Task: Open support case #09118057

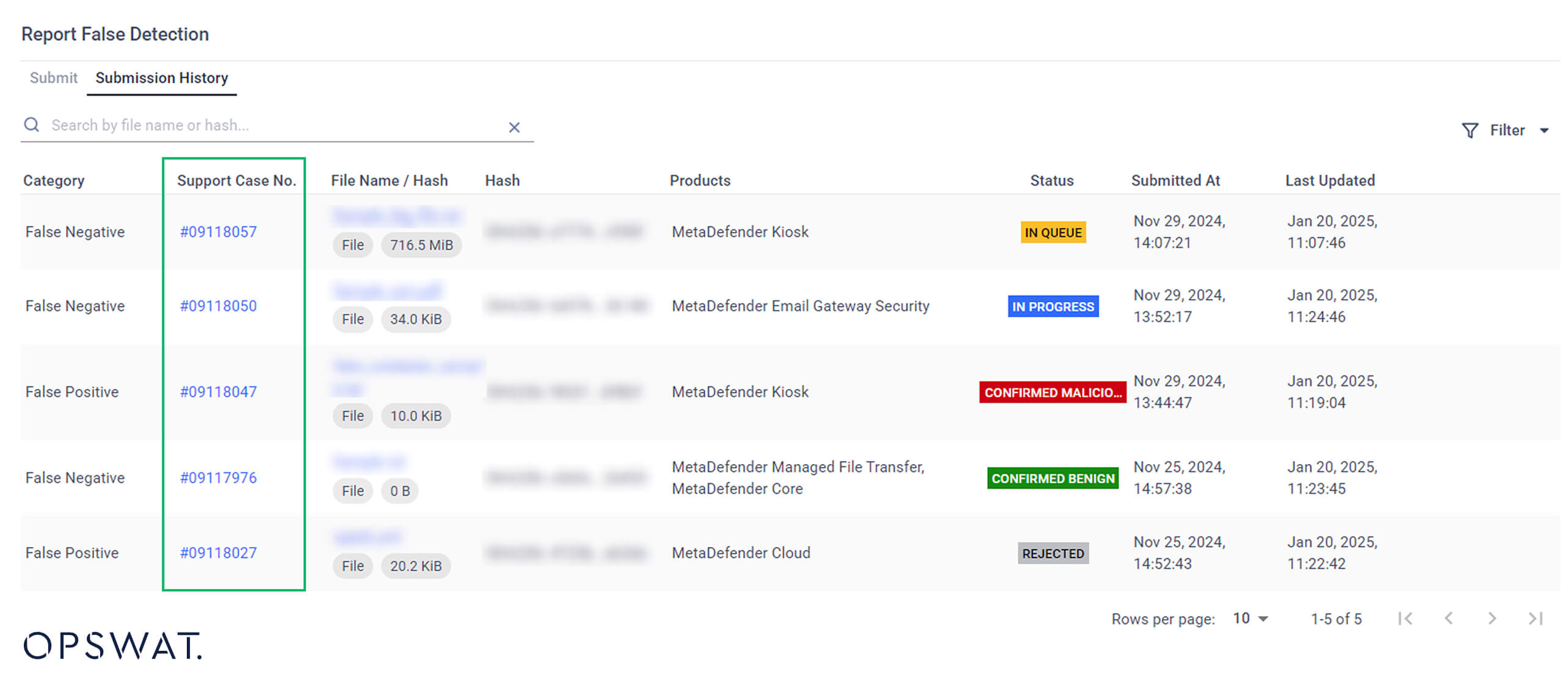Action: pos(218,232)
